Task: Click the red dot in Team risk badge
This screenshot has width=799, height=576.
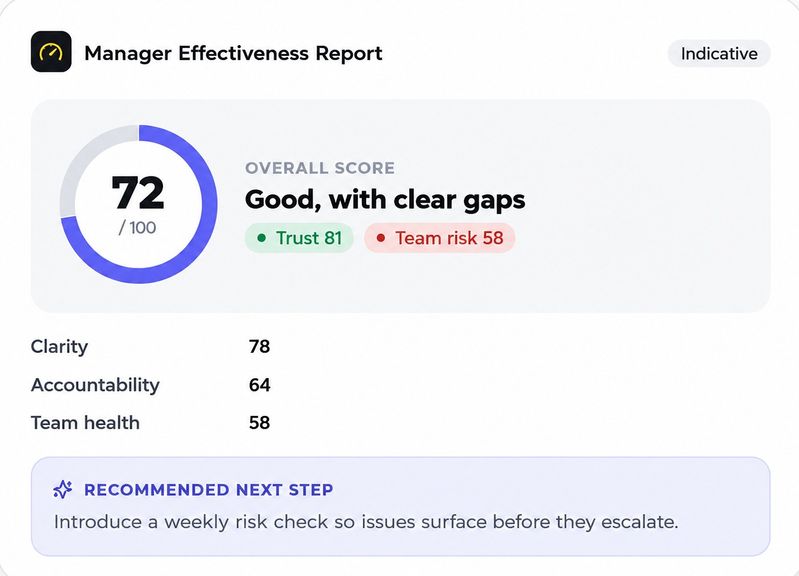Action: 380,238
